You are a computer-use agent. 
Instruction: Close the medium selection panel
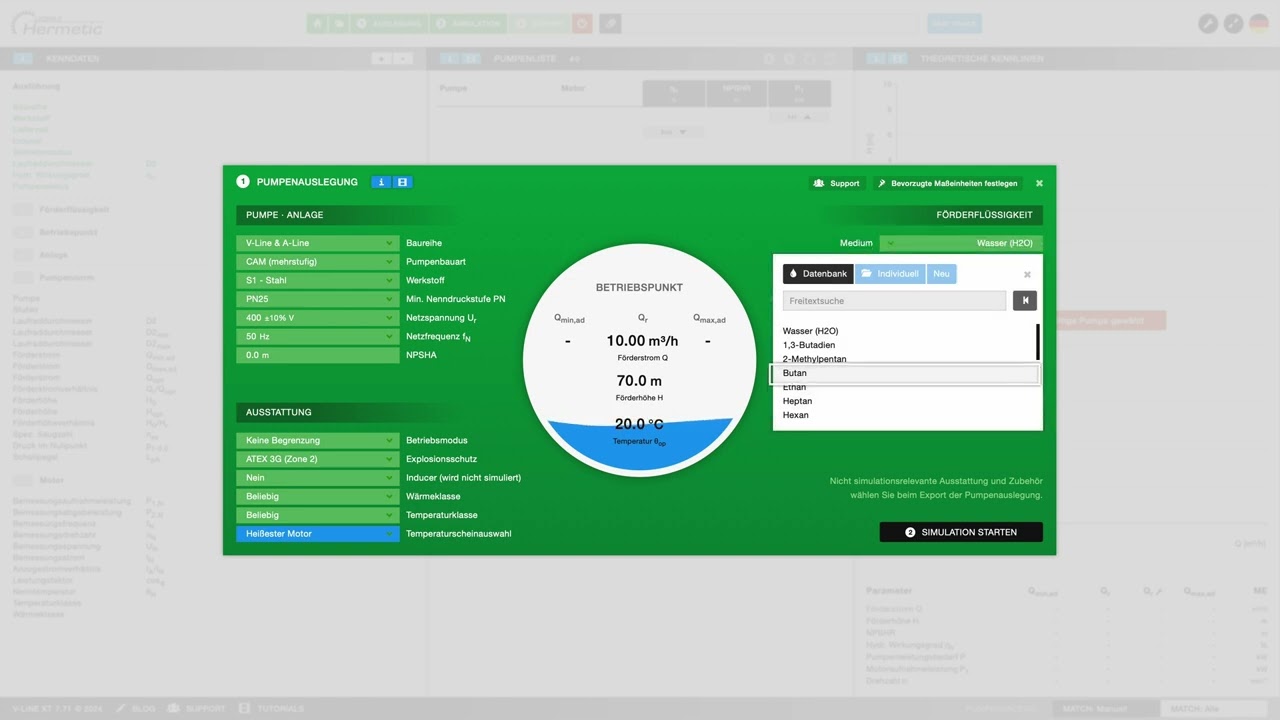click(x=1027, y=274)
